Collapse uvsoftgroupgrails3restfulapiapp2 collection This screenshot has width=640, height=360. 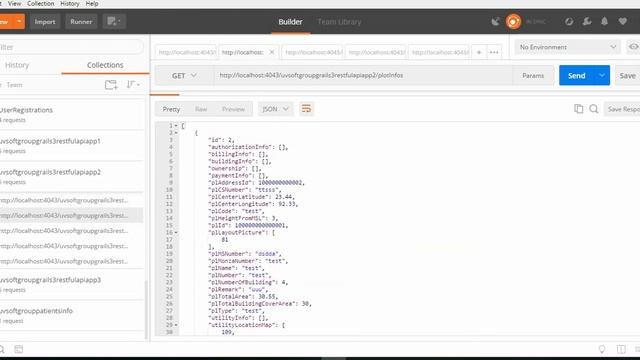(x=71, y=176)
